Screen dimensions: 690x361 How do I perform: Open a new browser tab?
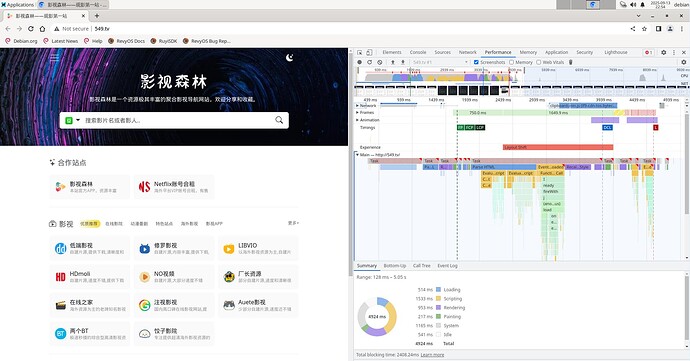(97, 16)
